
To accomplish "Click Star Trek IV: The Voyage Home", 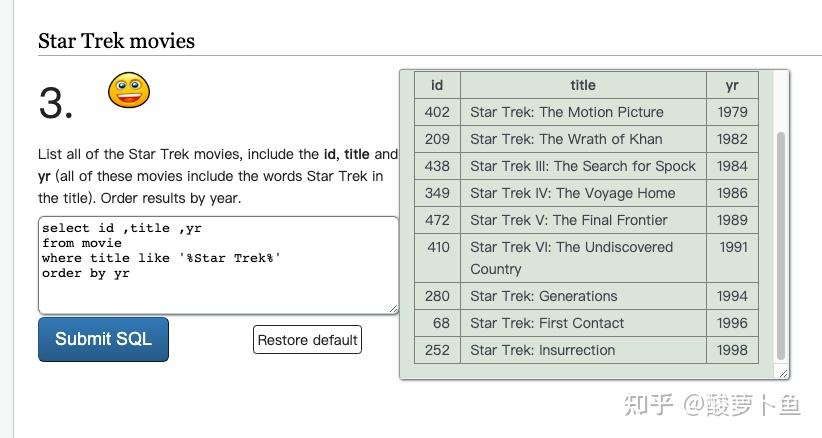I will [573, 193].
